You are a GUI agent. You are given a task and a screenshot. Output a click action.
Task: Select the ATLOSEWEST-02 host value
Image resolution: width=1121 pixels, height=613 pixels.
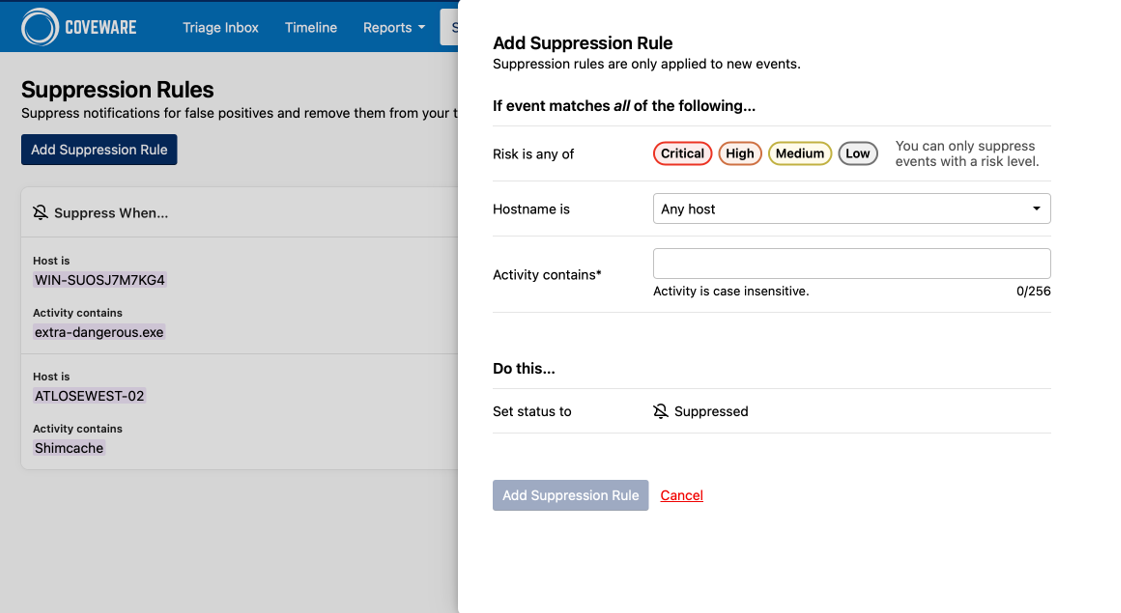point(89,396)
